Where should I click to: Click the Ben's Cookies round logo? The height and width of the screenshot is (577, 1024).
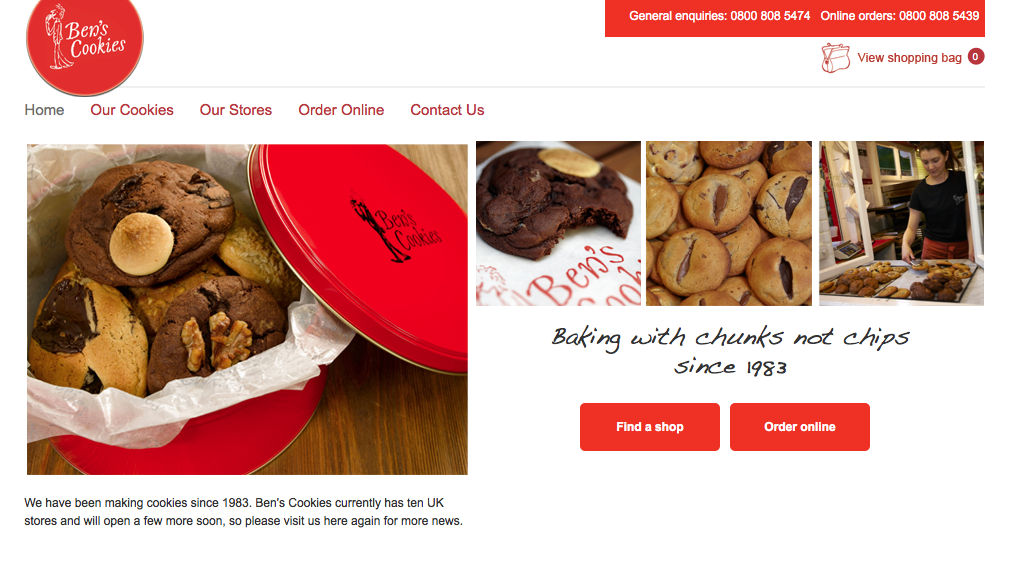click(84, 44)
